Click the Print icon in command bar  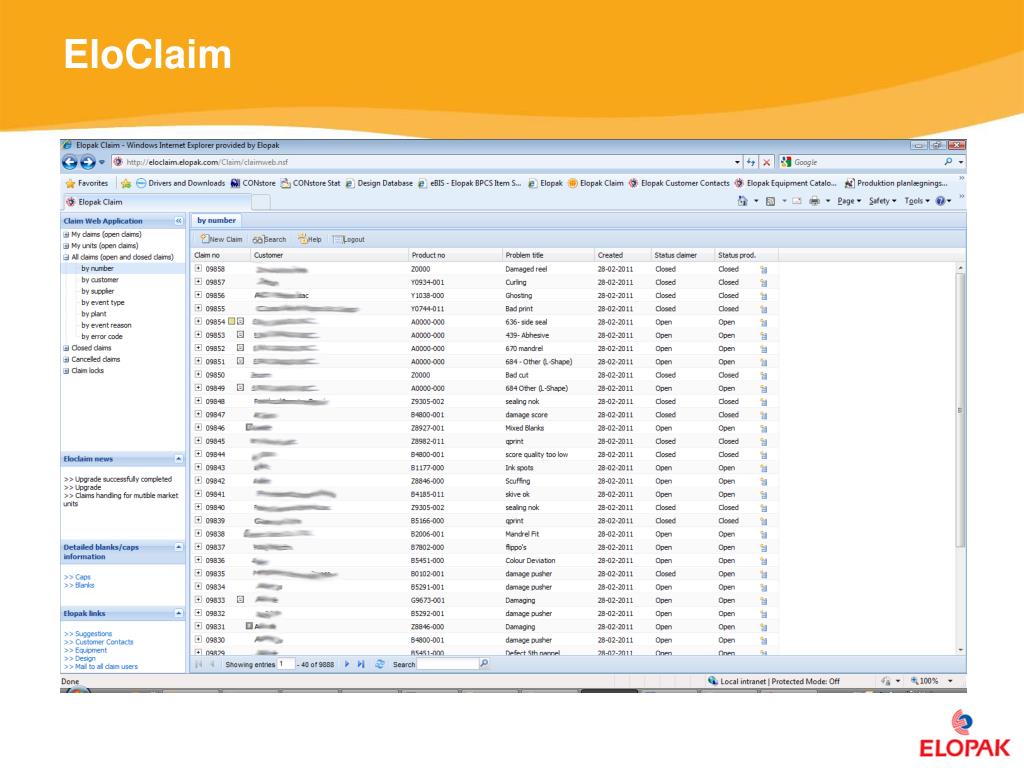point(814,201)
